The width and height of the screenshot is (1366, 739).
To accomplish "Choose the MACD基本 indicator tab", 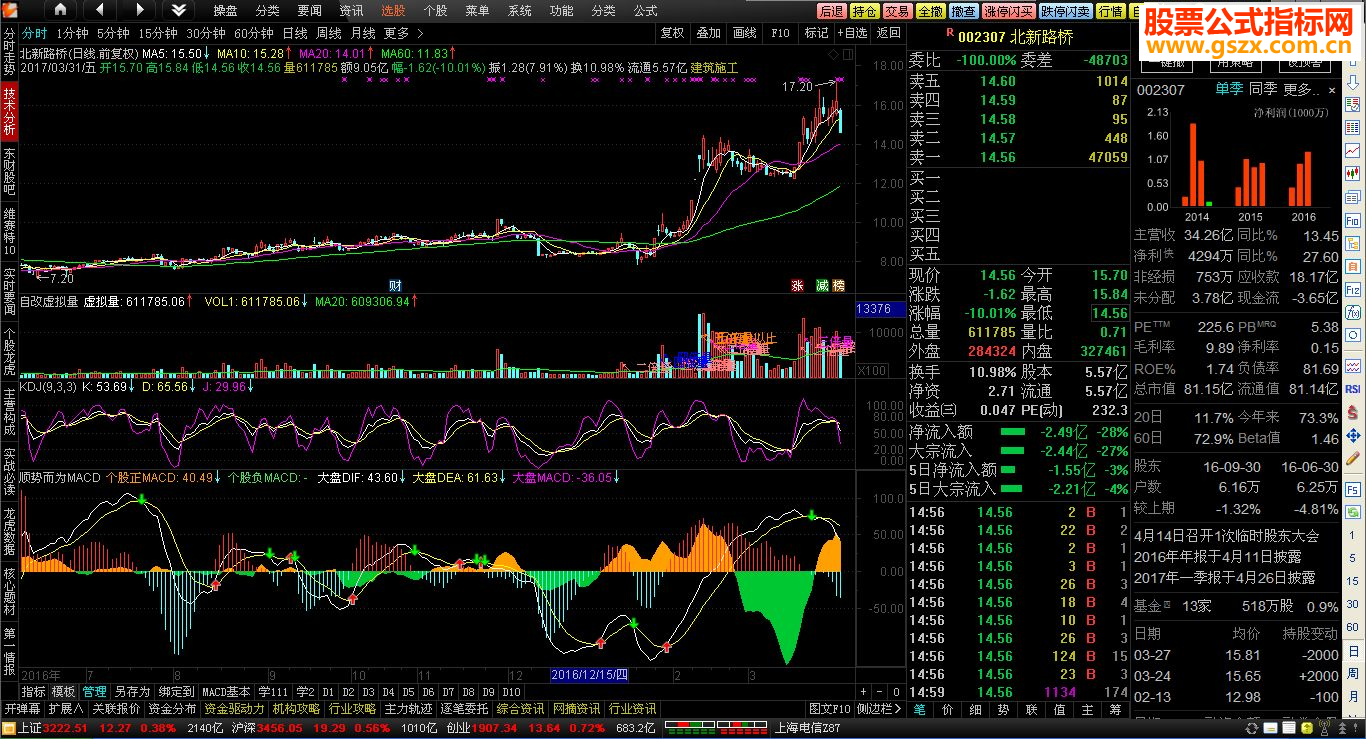I will pos(226,692).
